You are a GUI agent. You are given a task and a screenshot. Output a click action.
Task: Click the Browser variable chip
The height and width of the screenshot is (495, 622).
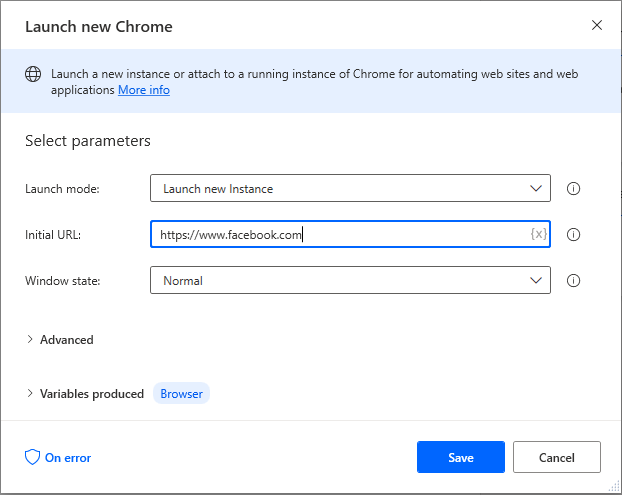click(x=182, y=394)
